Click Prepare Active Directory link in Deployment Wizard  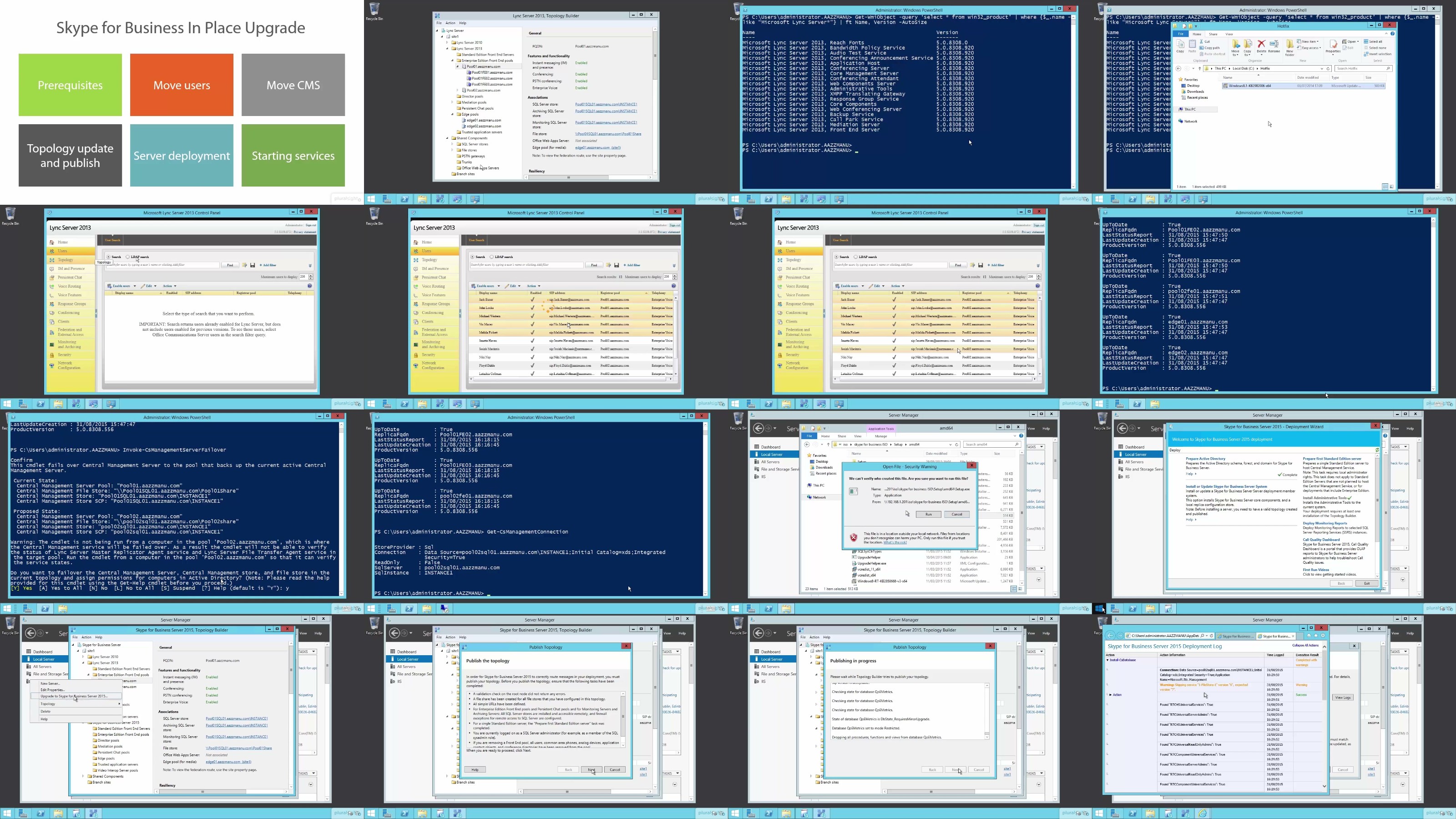[x=1205, y=458]
